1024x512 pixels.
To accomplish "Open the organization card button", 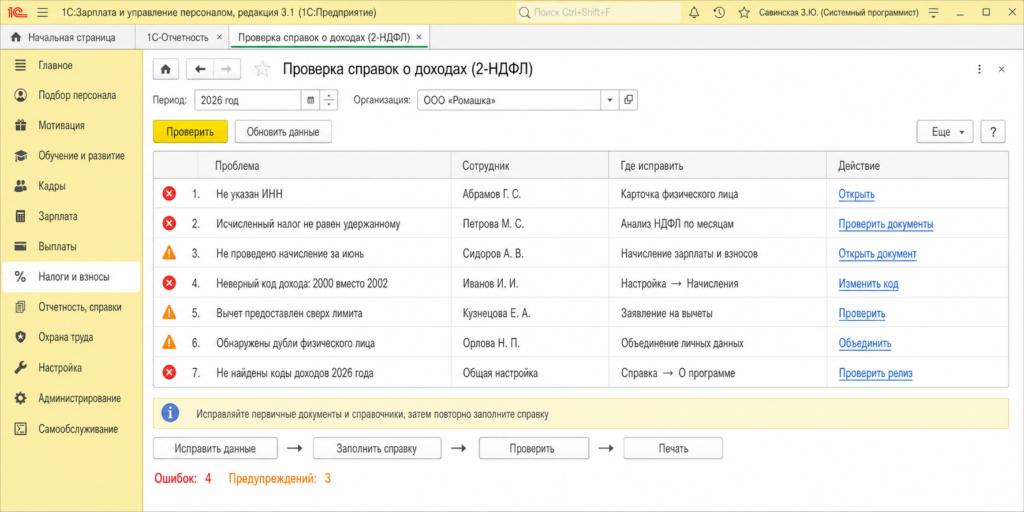I will tap(628, 101).
